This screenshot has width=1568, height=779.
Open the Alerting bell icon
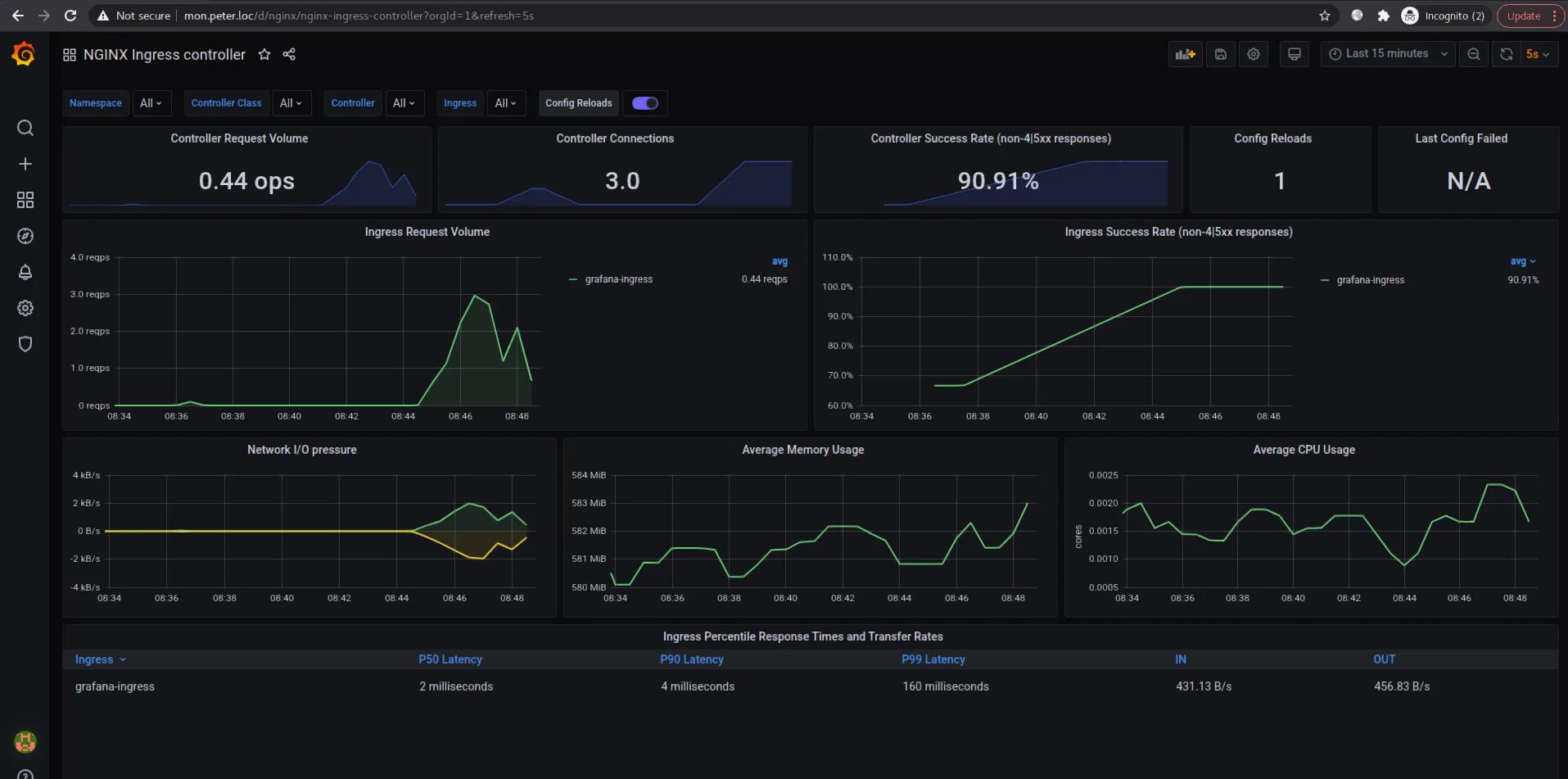(x=25, y=272)
